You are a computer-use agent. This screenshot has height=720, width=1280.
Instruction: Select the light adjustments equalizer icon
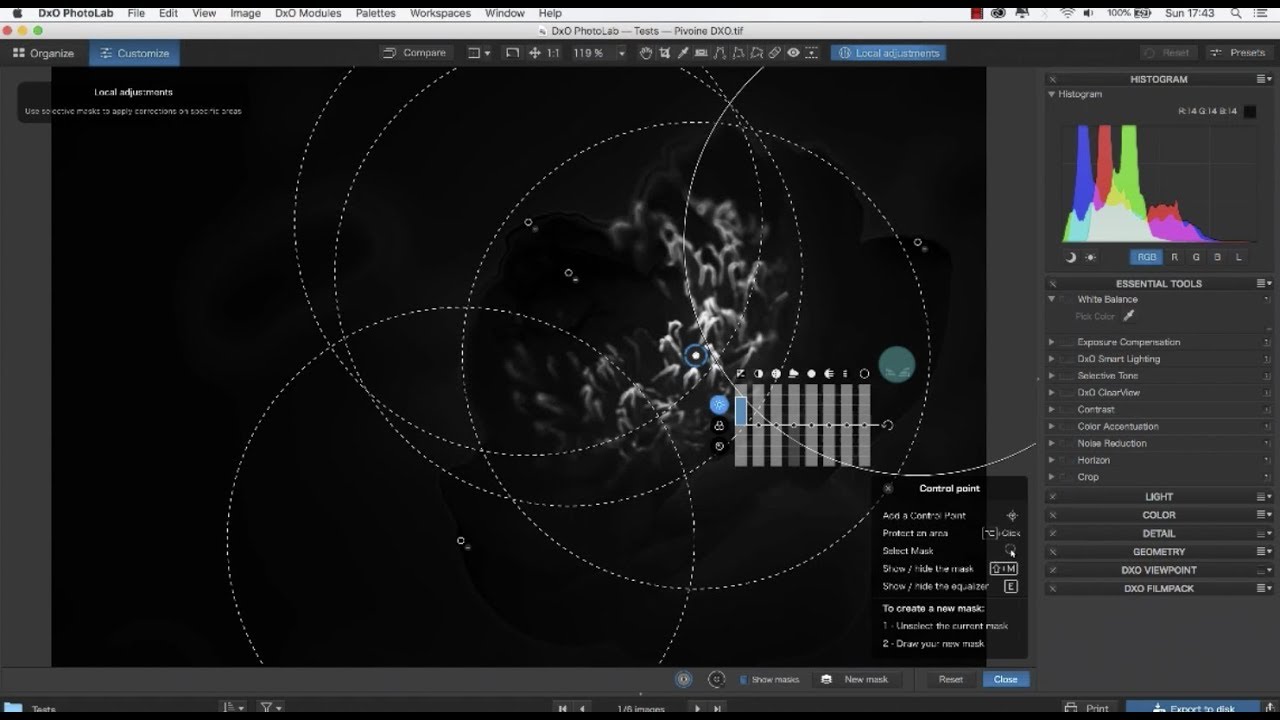pos(718,404)
